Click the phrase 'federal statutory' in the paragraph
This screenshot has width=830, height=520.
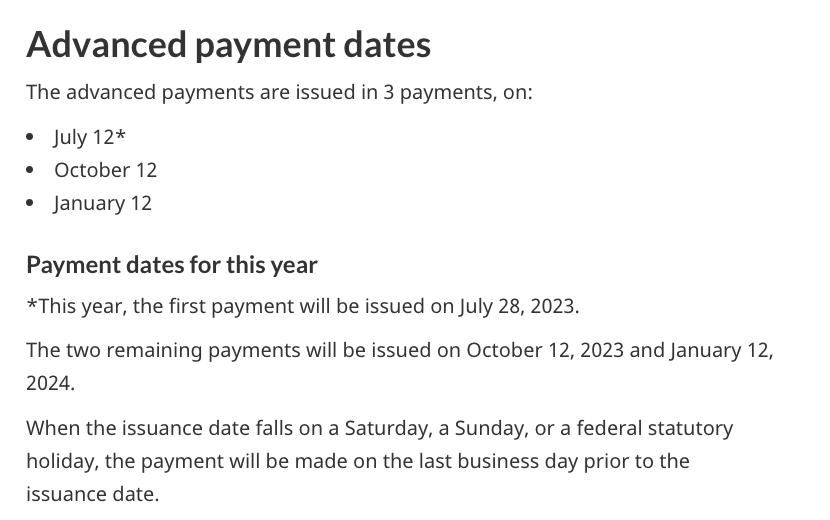click(655, 428)
